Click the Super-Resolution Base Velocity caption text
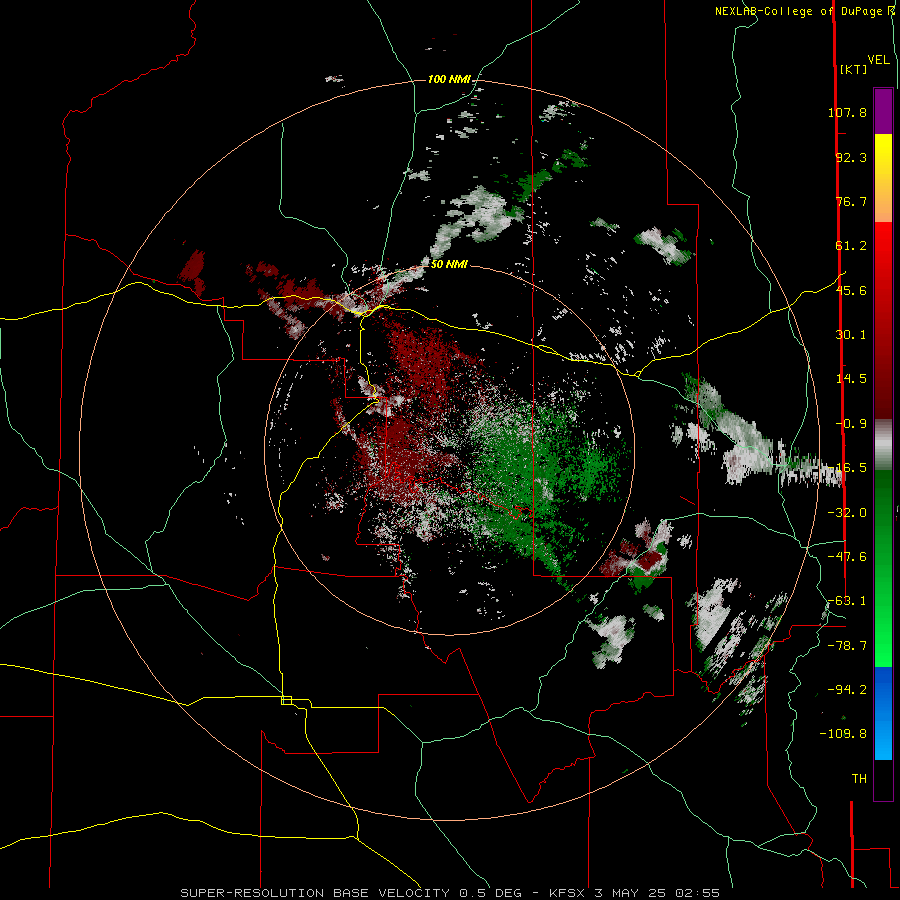Screen dimensions: 900x900 point(449,893)
